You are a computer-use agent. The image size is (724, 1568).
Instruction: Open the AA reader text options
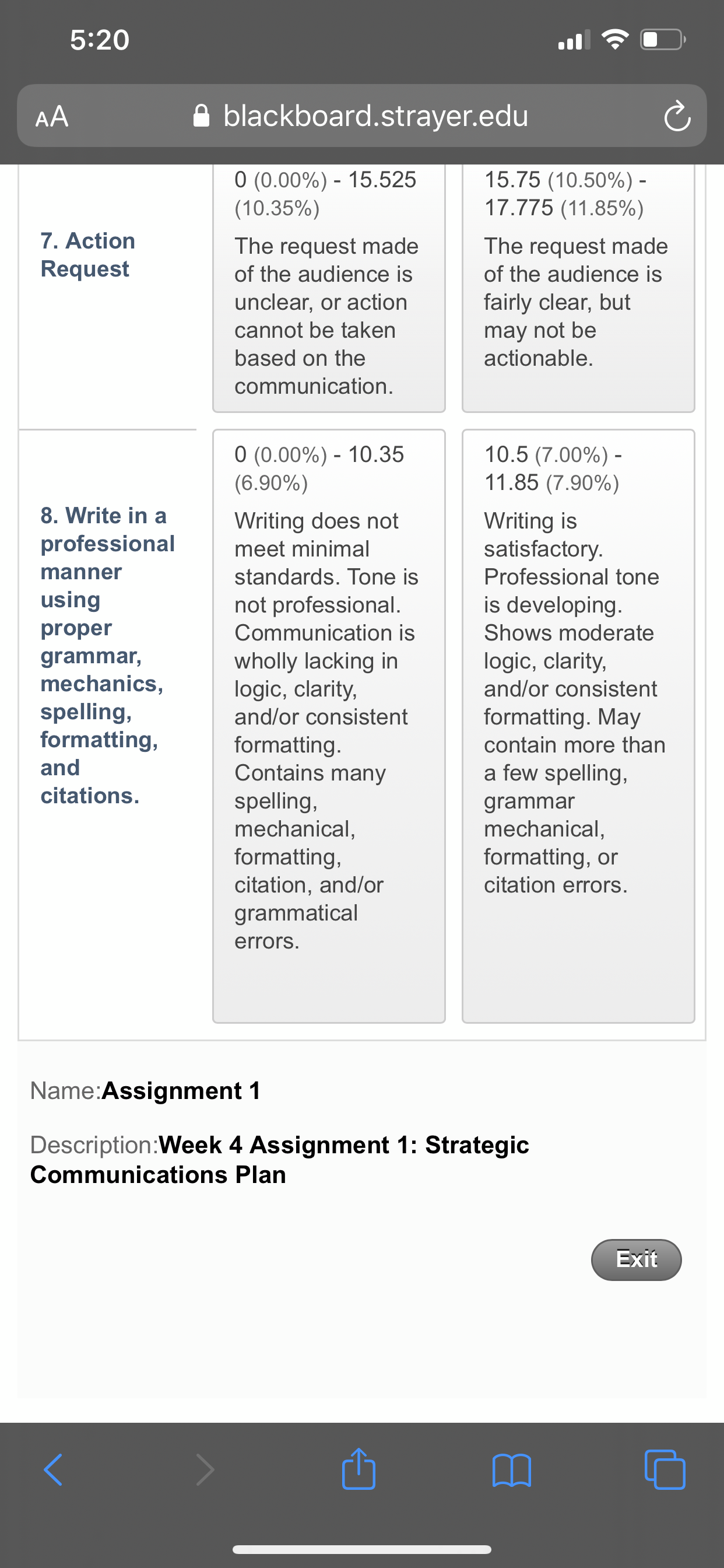tap(52, 116)
